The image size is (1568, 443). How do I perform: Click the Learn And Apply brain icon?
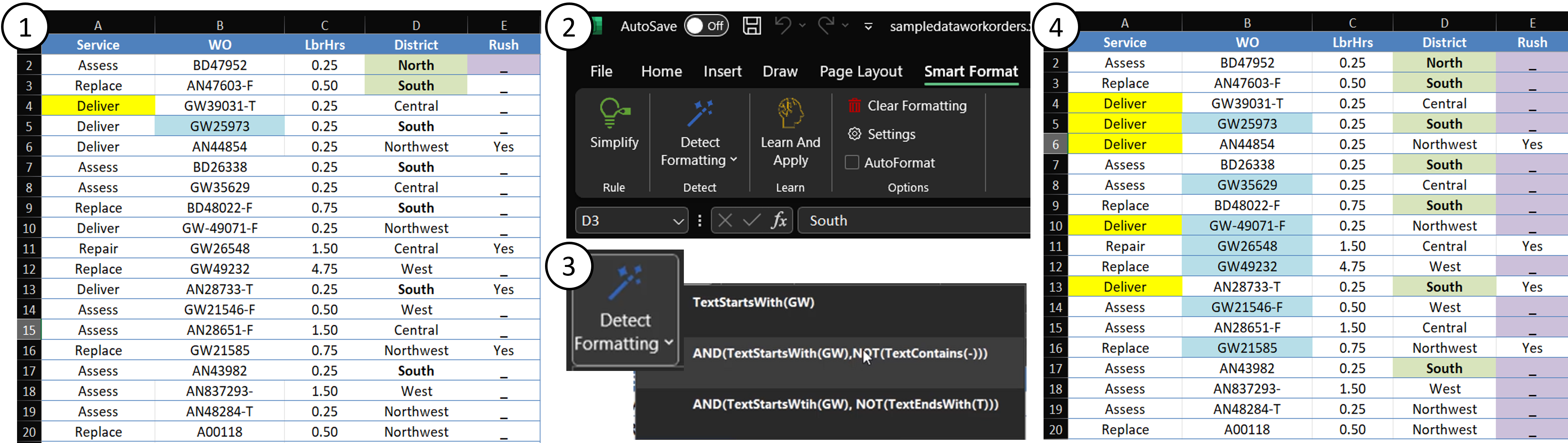click(790, 113)
